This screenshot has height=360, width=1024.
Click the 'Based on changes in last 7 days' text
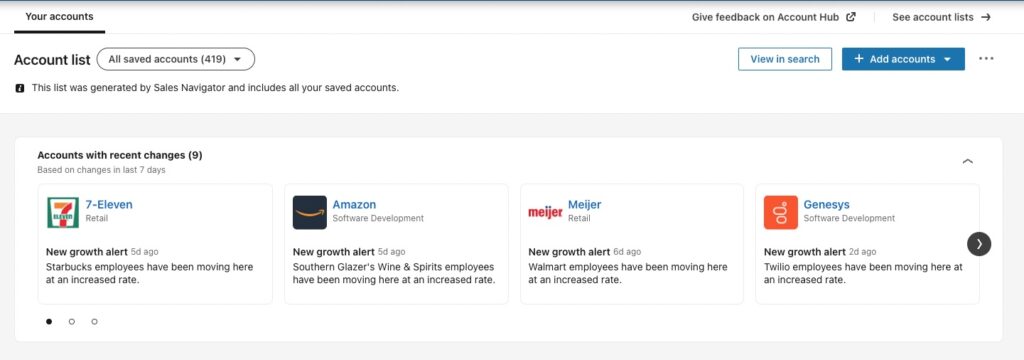[x=101, y=170]
